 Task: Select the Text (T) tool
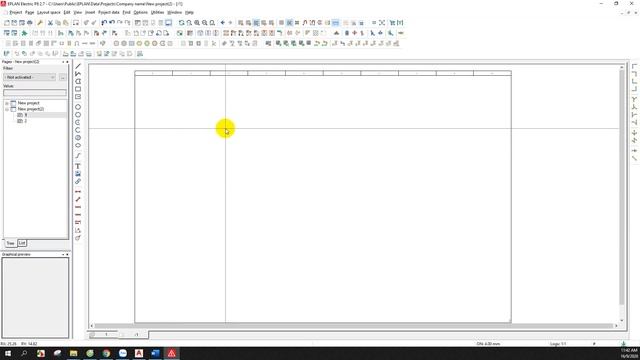pyautogui.click(x=78, y=166)
